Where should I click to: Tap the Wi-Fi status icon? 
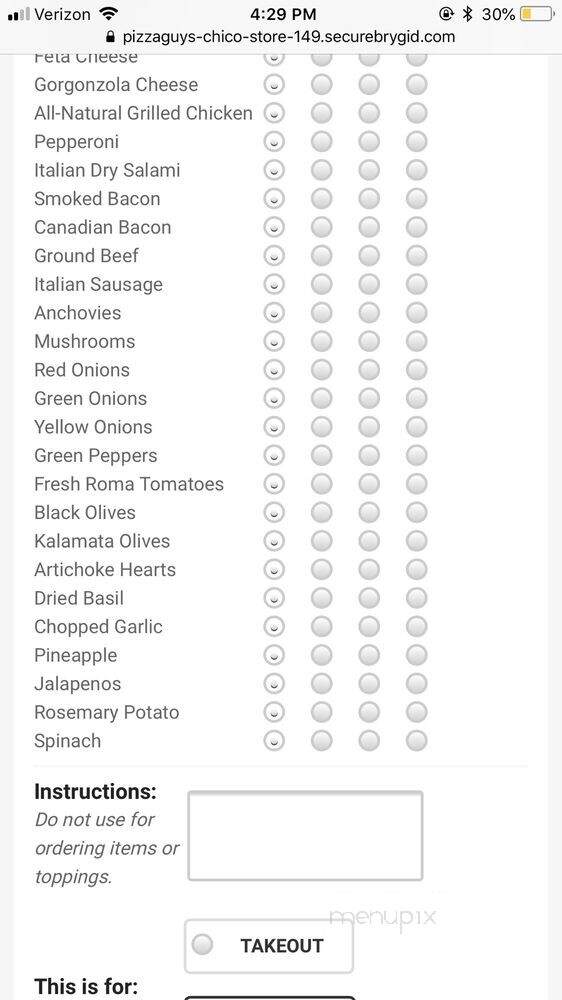point(109,13)
